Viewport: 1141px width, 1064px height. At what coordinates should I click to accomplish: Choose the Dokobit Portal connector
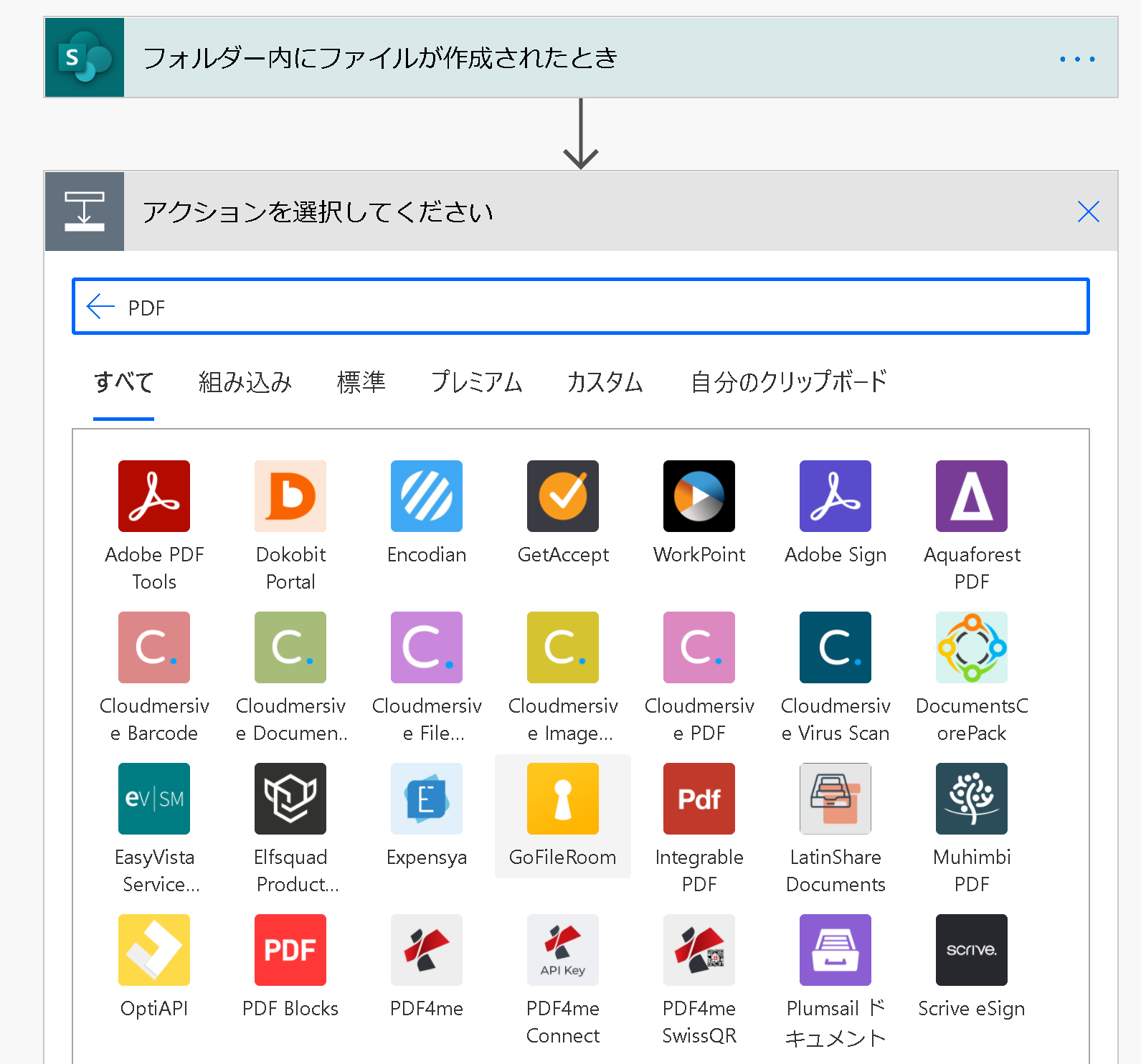click(x=290, y=496)
